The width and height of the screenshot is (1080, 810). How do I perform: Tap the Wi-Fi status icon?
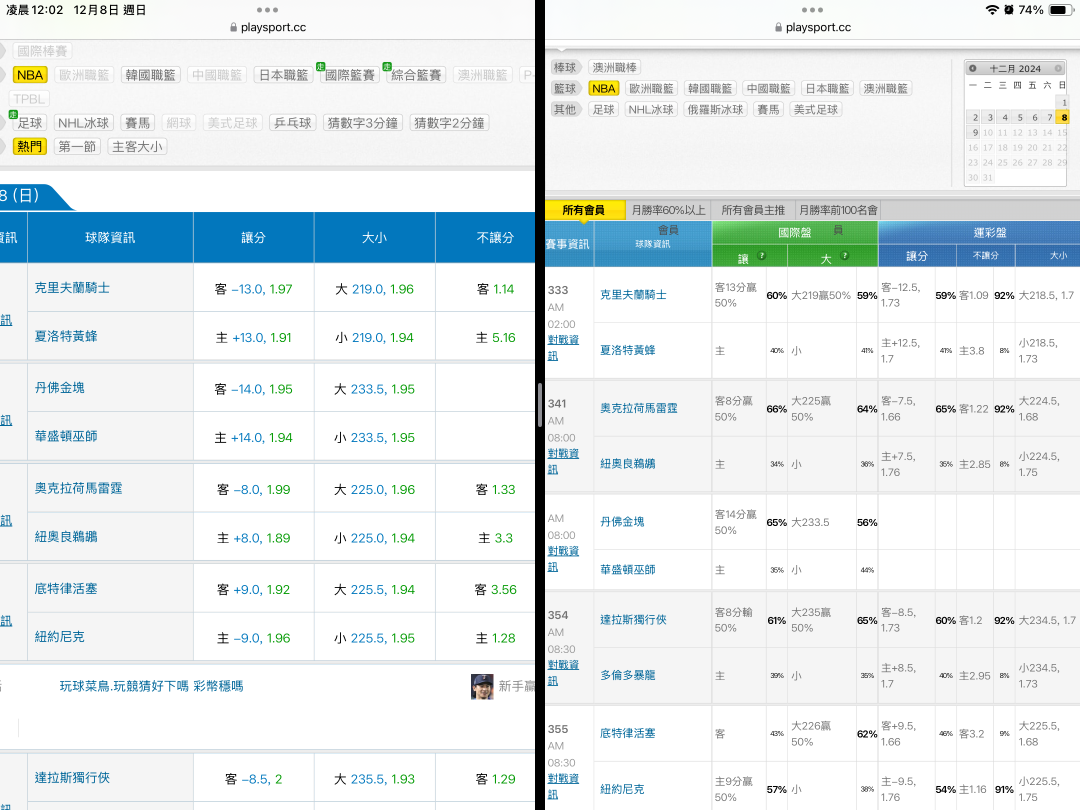point(992,10)
